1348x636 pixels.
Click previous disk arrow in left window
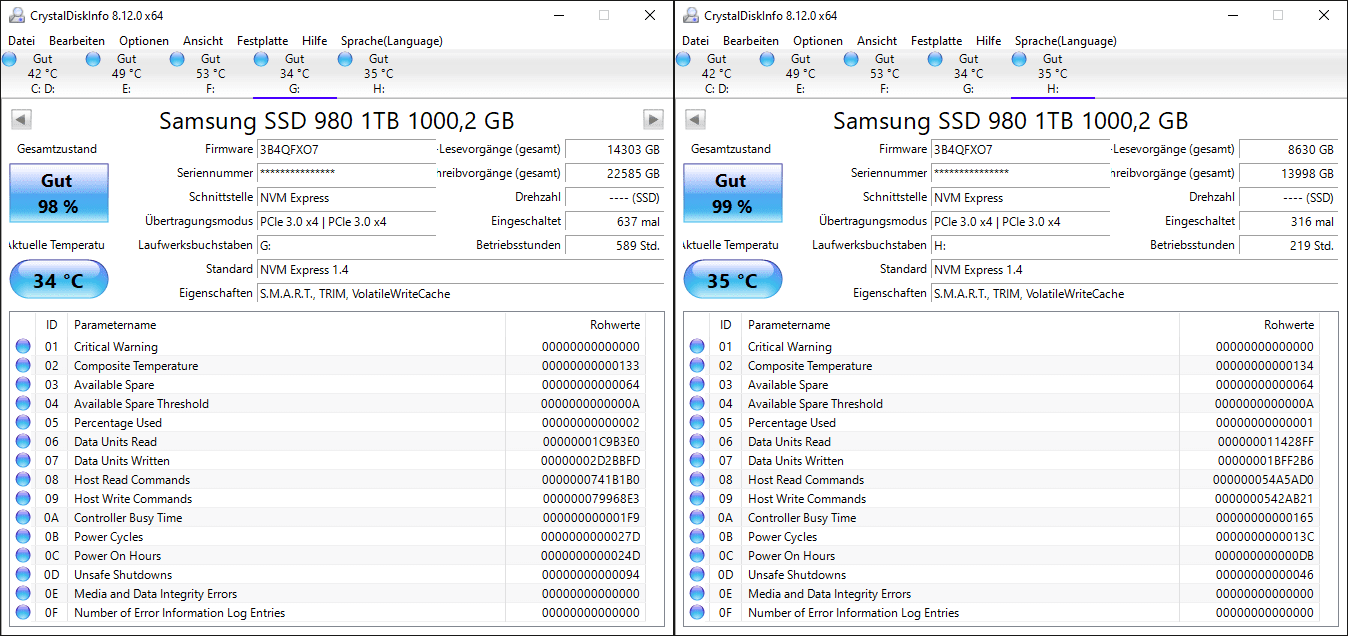click(21, 120)
